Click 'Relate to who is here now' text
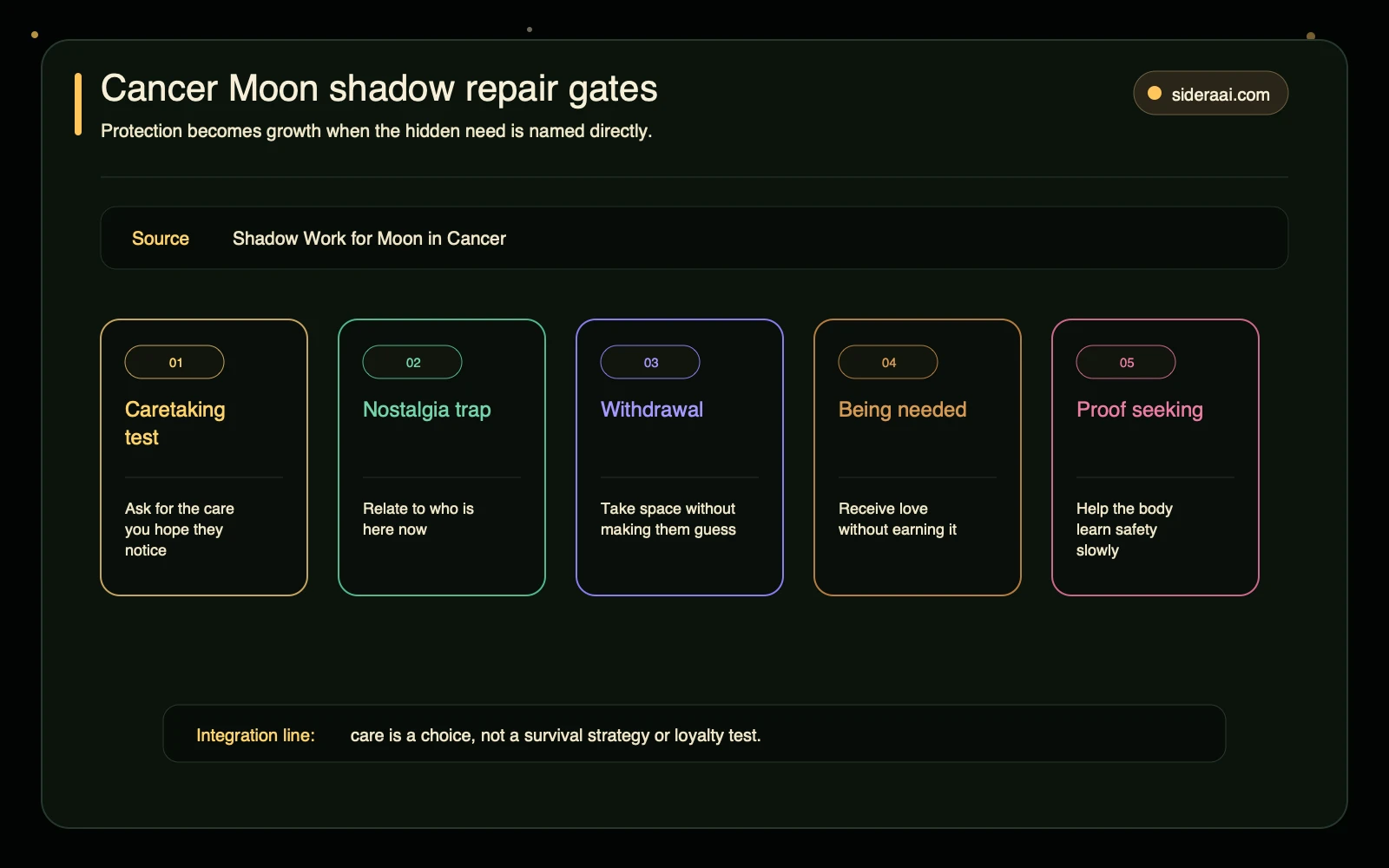The height and width of the screenshot is (868, 1389). point(418,519)
